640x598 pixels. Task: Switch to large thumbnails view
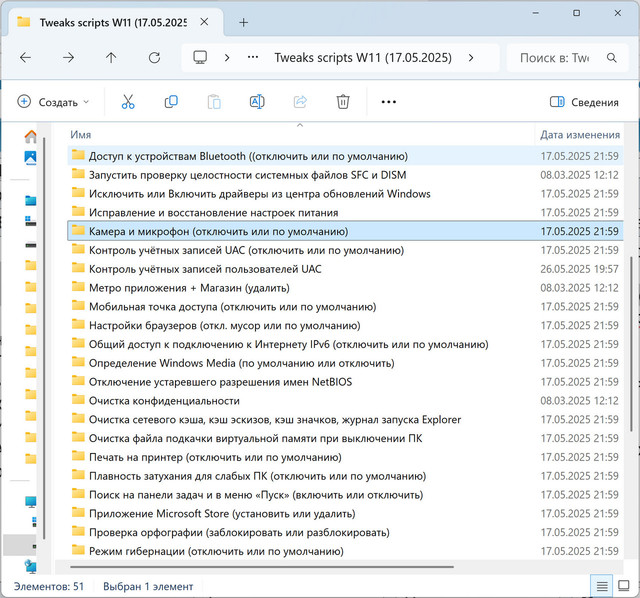pos(623,587)
